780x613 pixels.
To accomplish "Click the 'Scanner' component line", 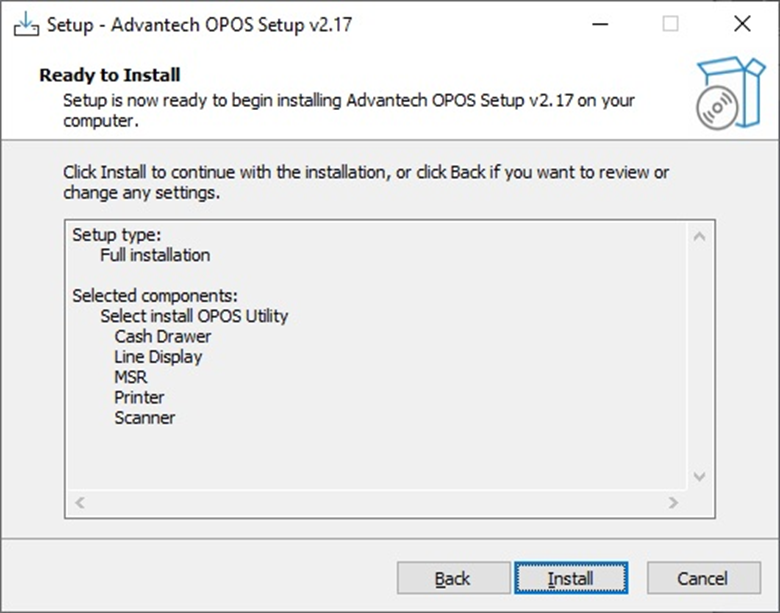I will (x=145, y=418).
